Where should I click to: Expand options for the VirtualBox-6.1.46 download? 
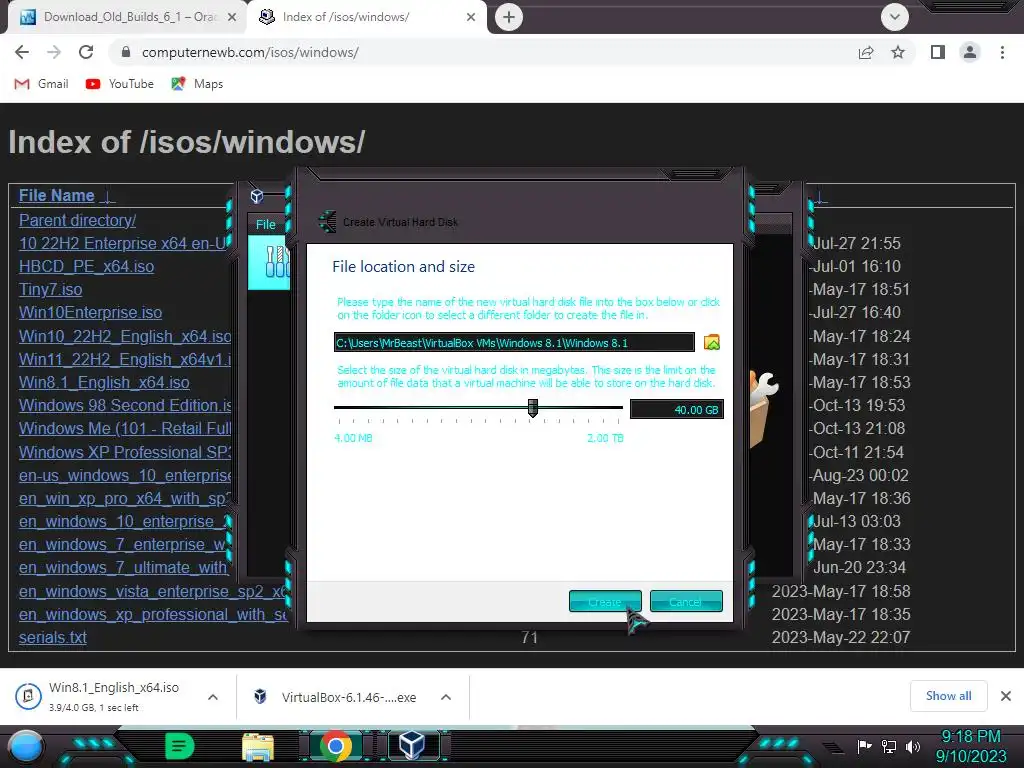(x=446, y=697)
